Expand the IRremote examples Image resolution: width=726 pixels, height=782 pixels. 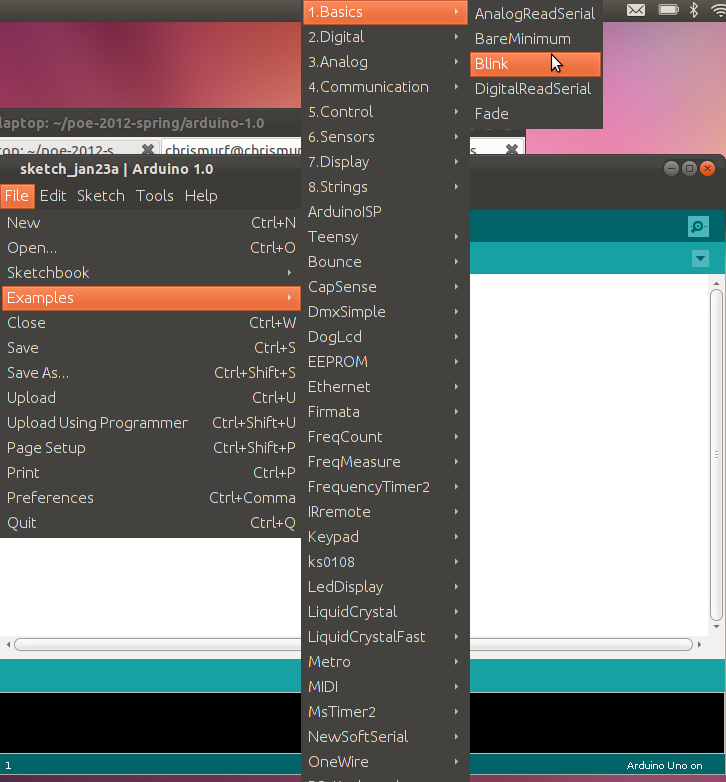click(x=385, y=512)
